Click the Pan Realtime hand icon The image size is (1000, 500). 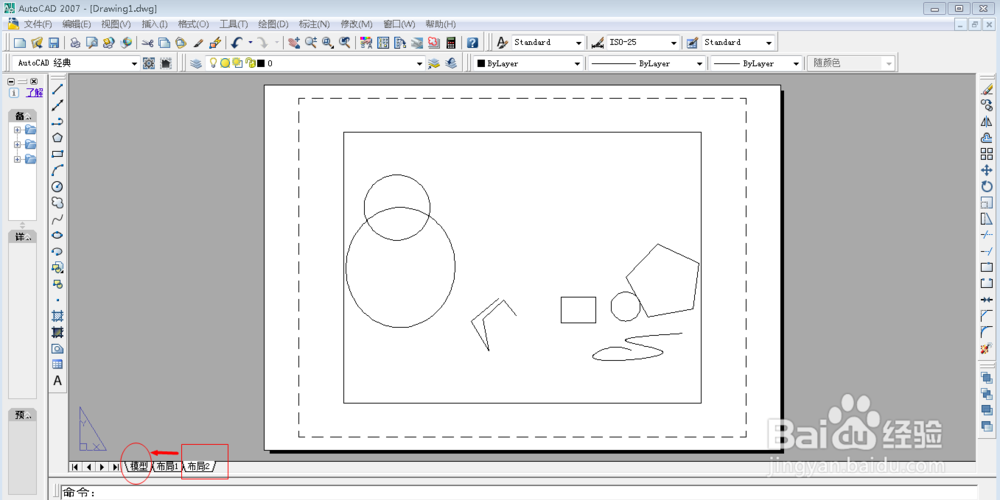tap(293, 43)
